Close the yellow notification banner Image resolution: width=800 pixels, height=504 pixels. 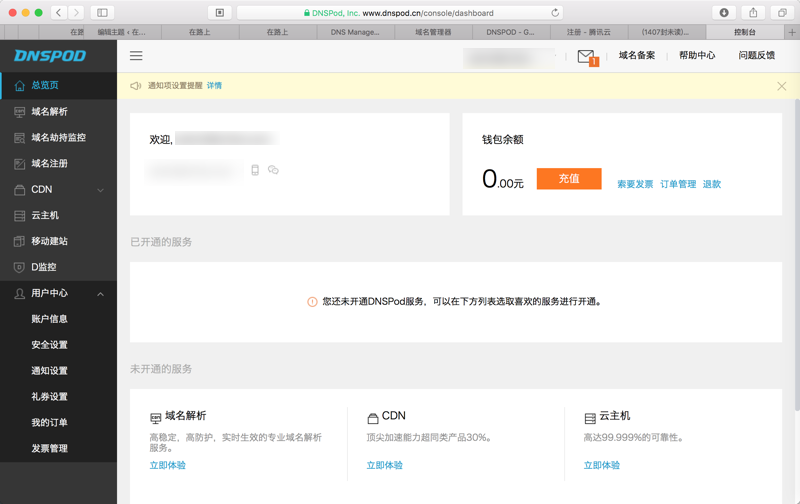coord(782,86)
